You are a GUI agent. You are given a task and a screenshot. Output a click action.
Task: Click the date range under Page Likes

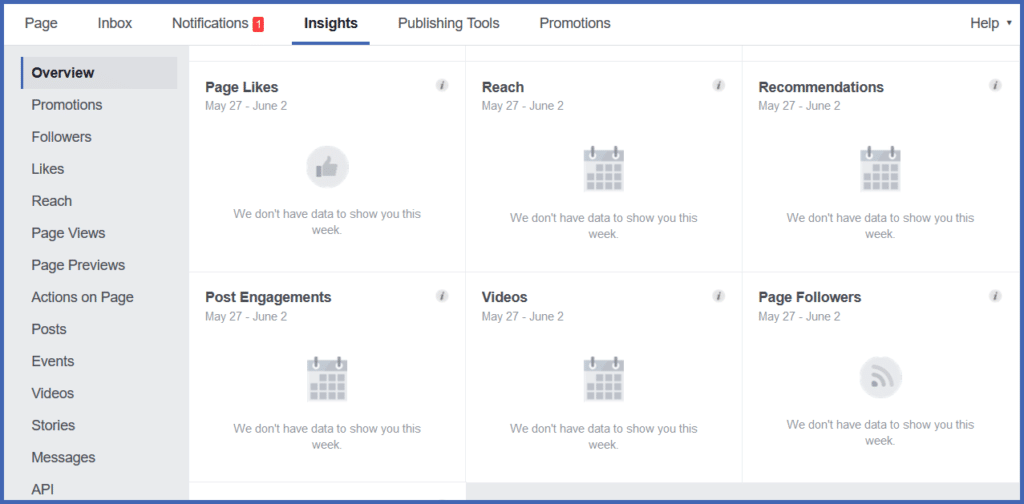(246, 106)
